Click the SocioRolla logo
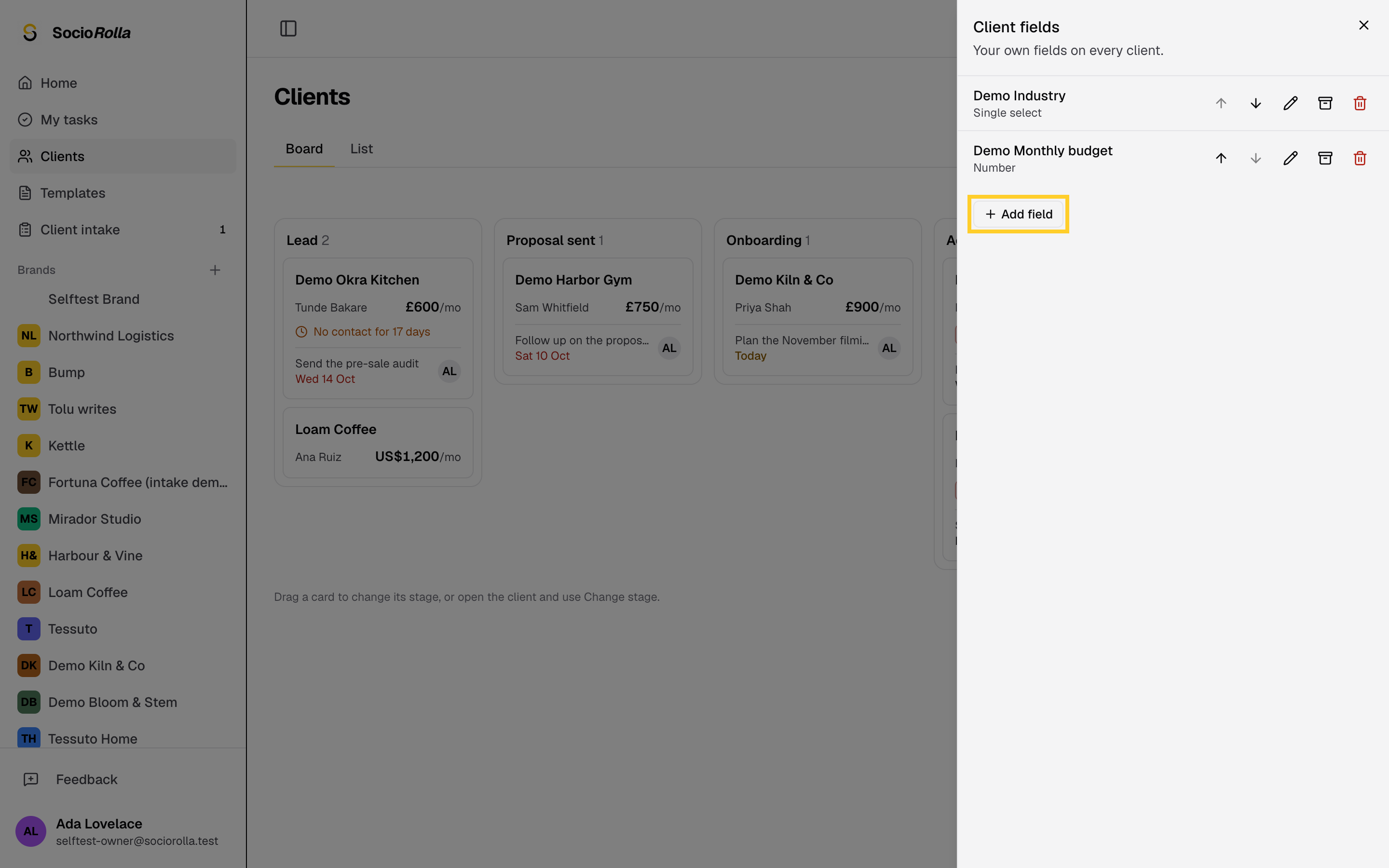Viewport: 1389px width, 868px height. 76,33
